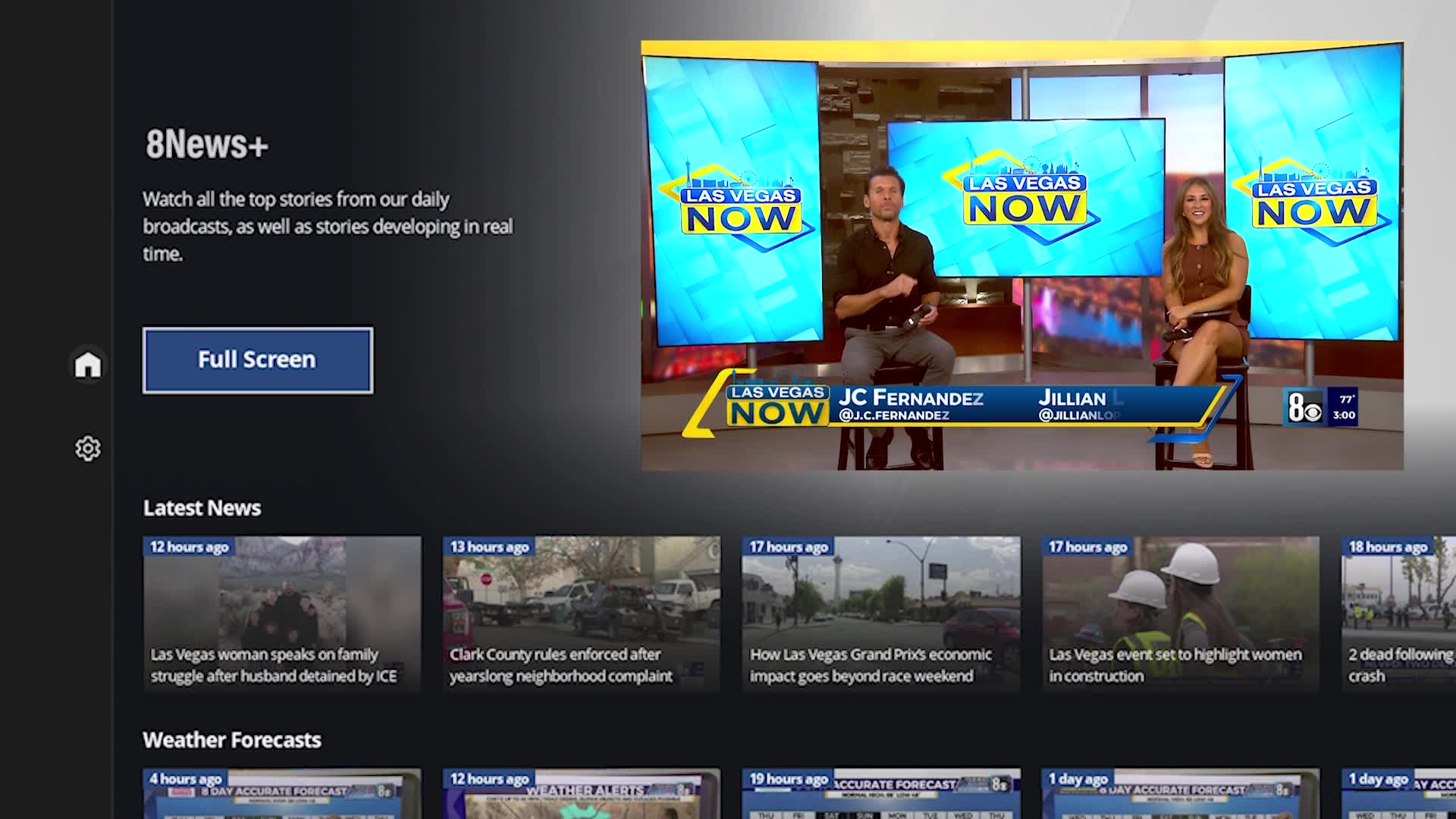This screenshot has height=819, width=1456.
Task: Open Clark County rules enforced story
Action: pos(582,614)
